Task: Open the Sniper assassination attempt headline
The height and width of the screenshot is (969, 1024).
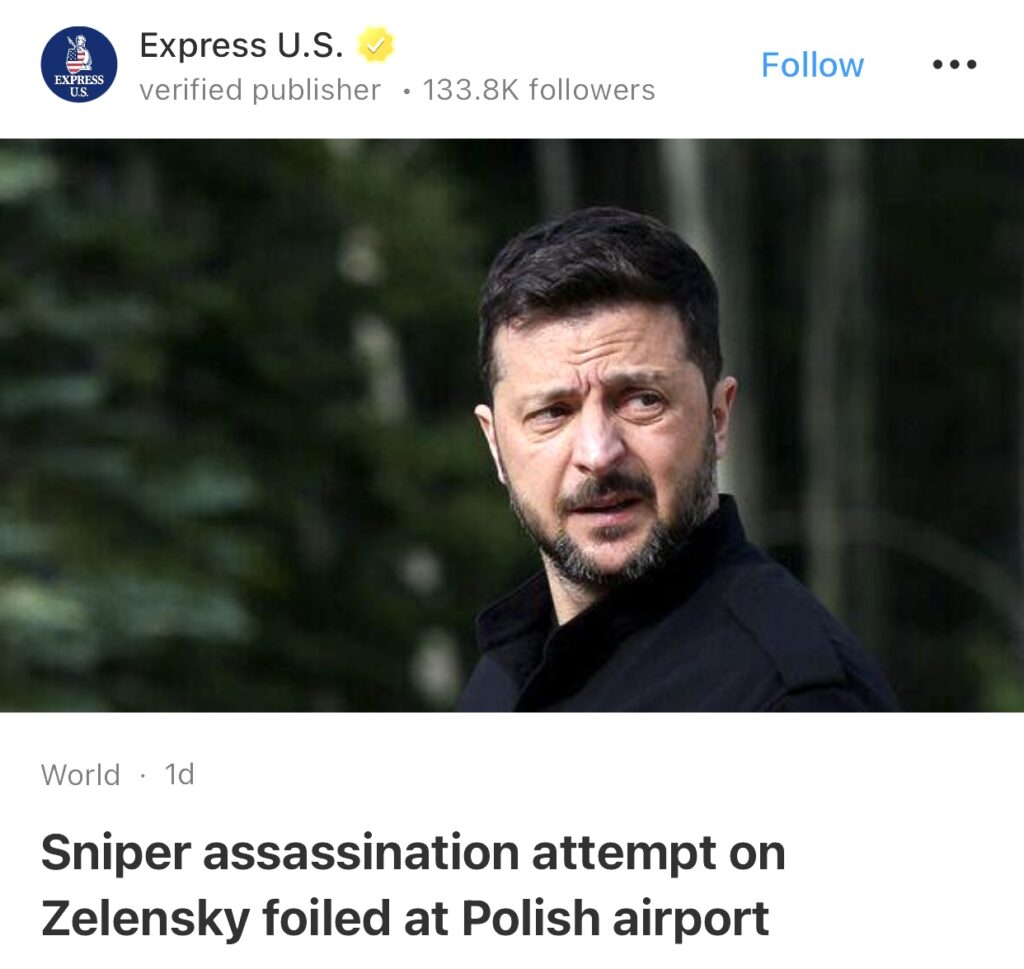Action: pos(413,885)
